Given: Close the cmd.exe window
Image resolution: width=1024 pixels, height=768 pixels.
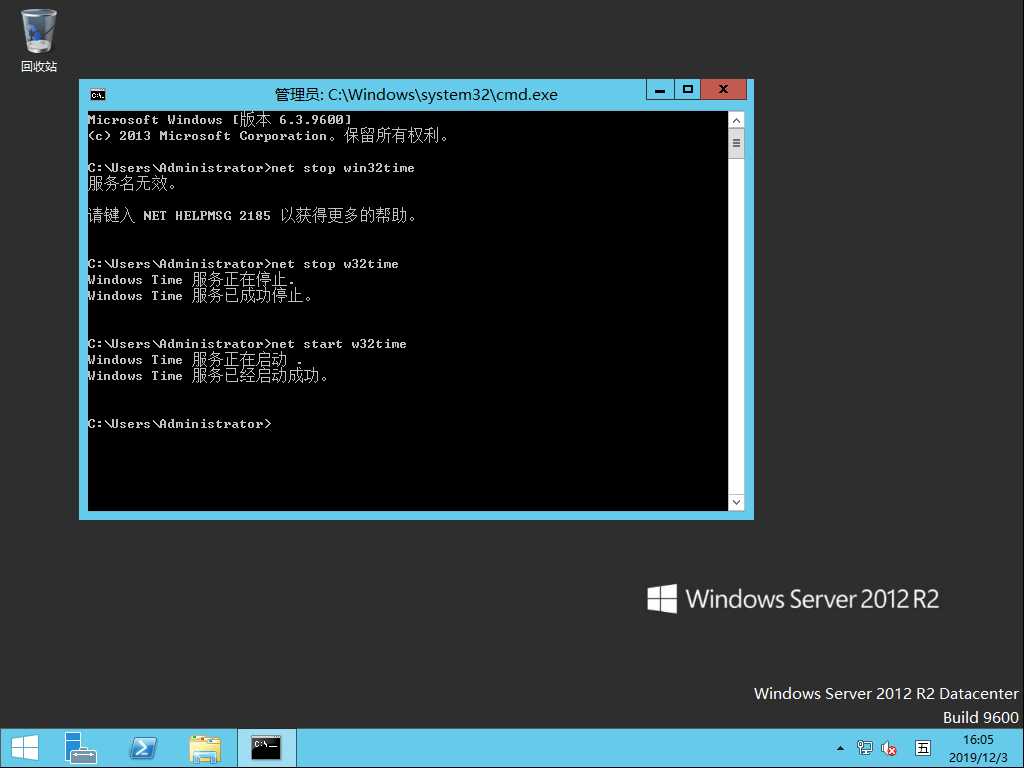Looking at the screenshot, I should [x=723, y=89].
